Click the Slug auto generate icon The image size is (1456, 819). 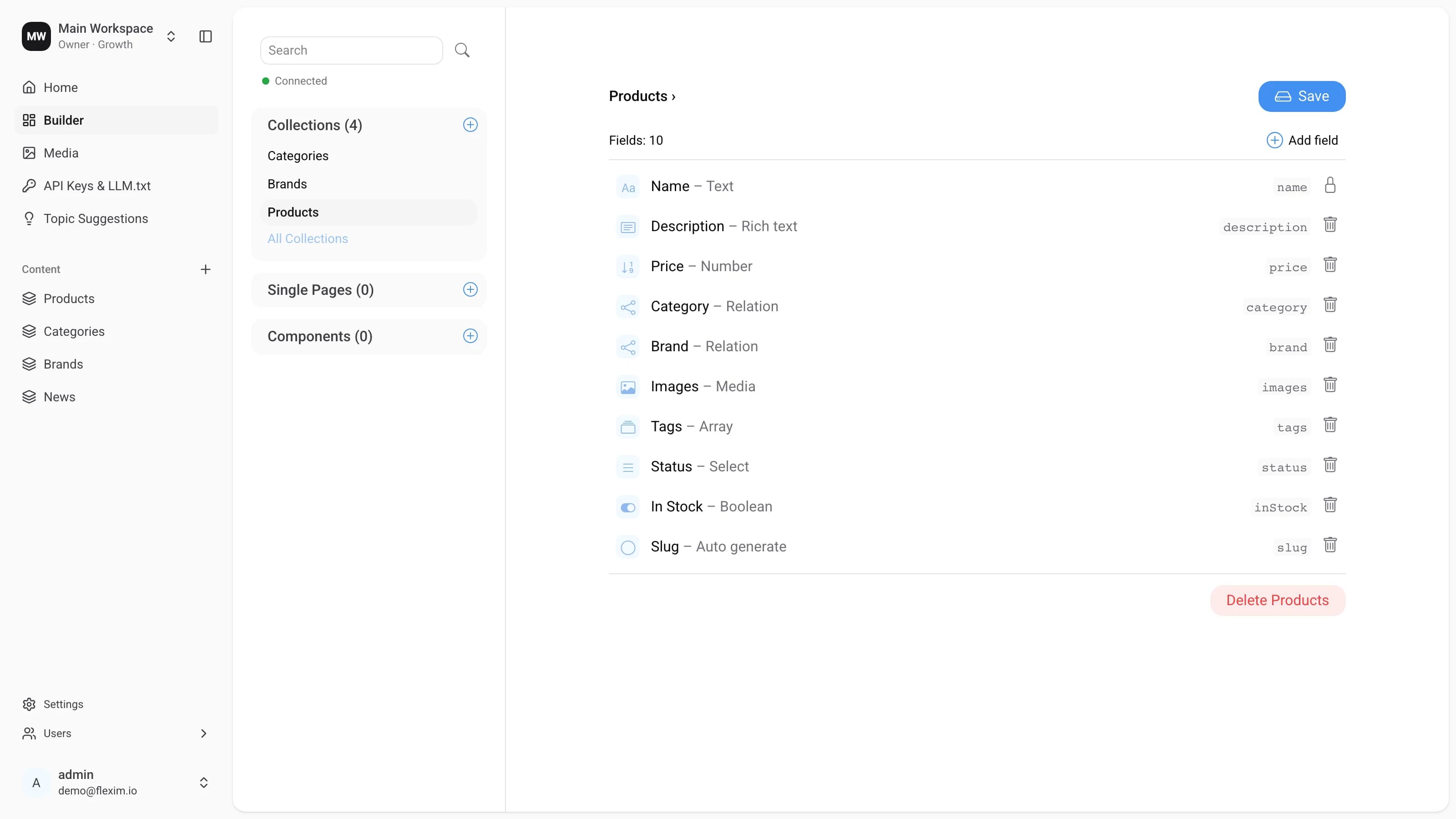coord(628,547)
